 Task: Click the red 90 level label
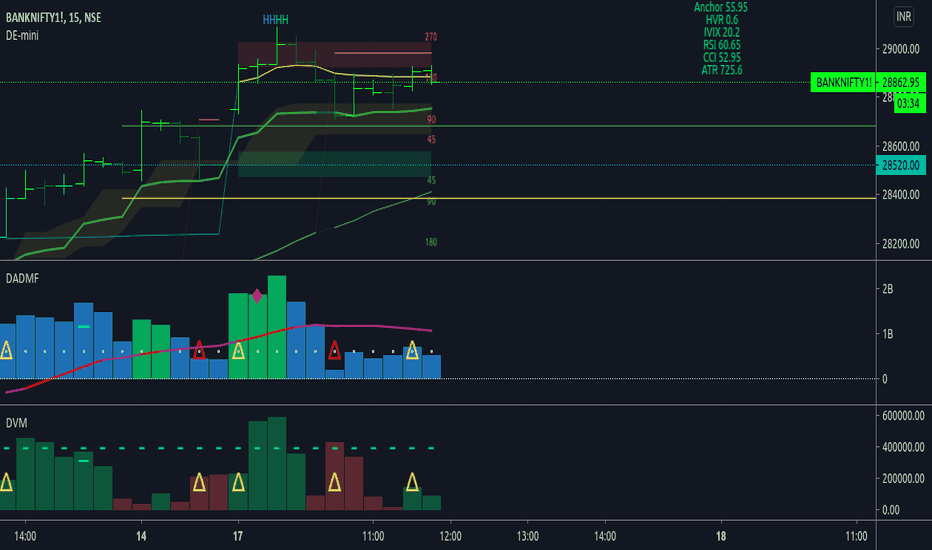(x=432, y=120)
